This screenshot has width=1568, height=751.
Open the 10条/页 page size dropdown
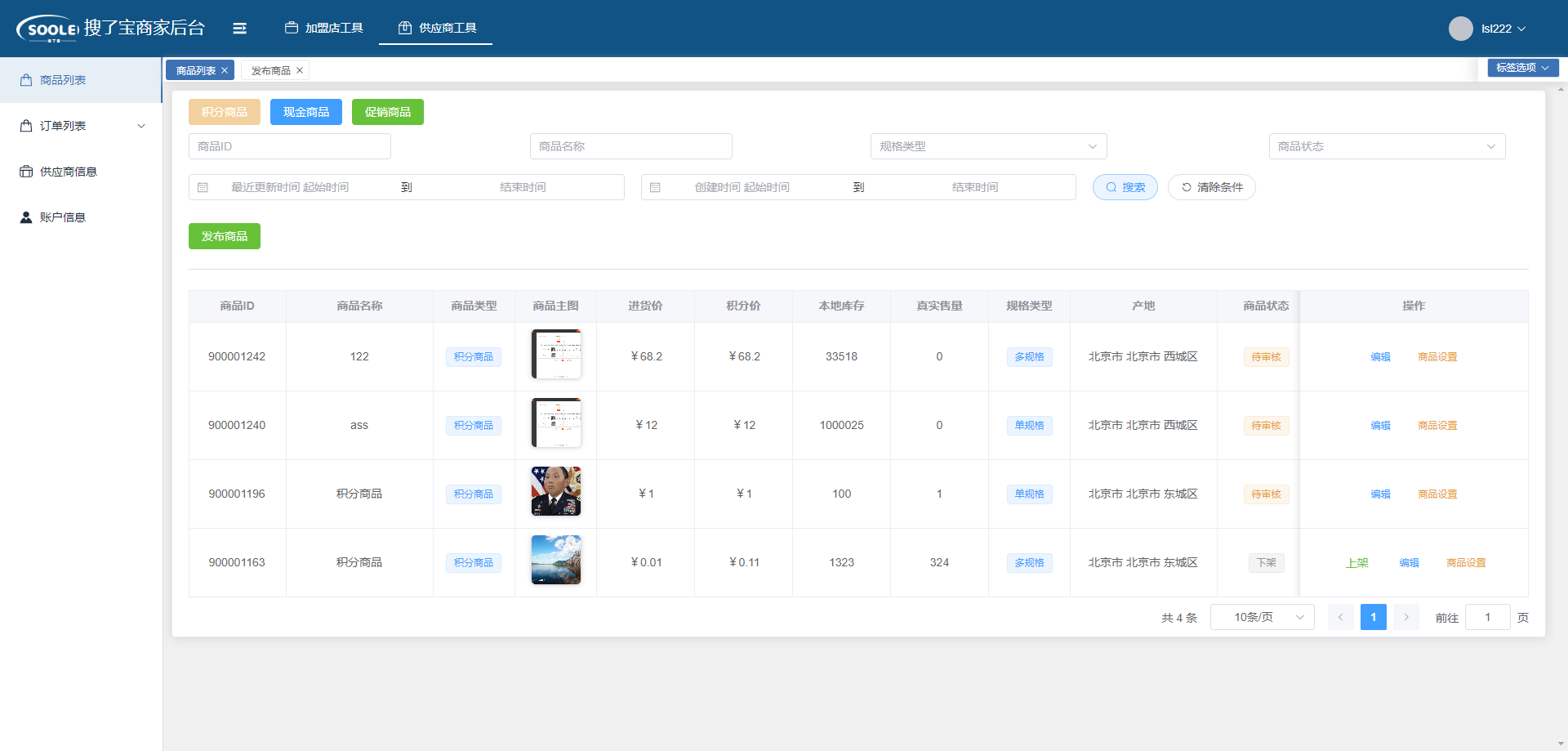1262,617
